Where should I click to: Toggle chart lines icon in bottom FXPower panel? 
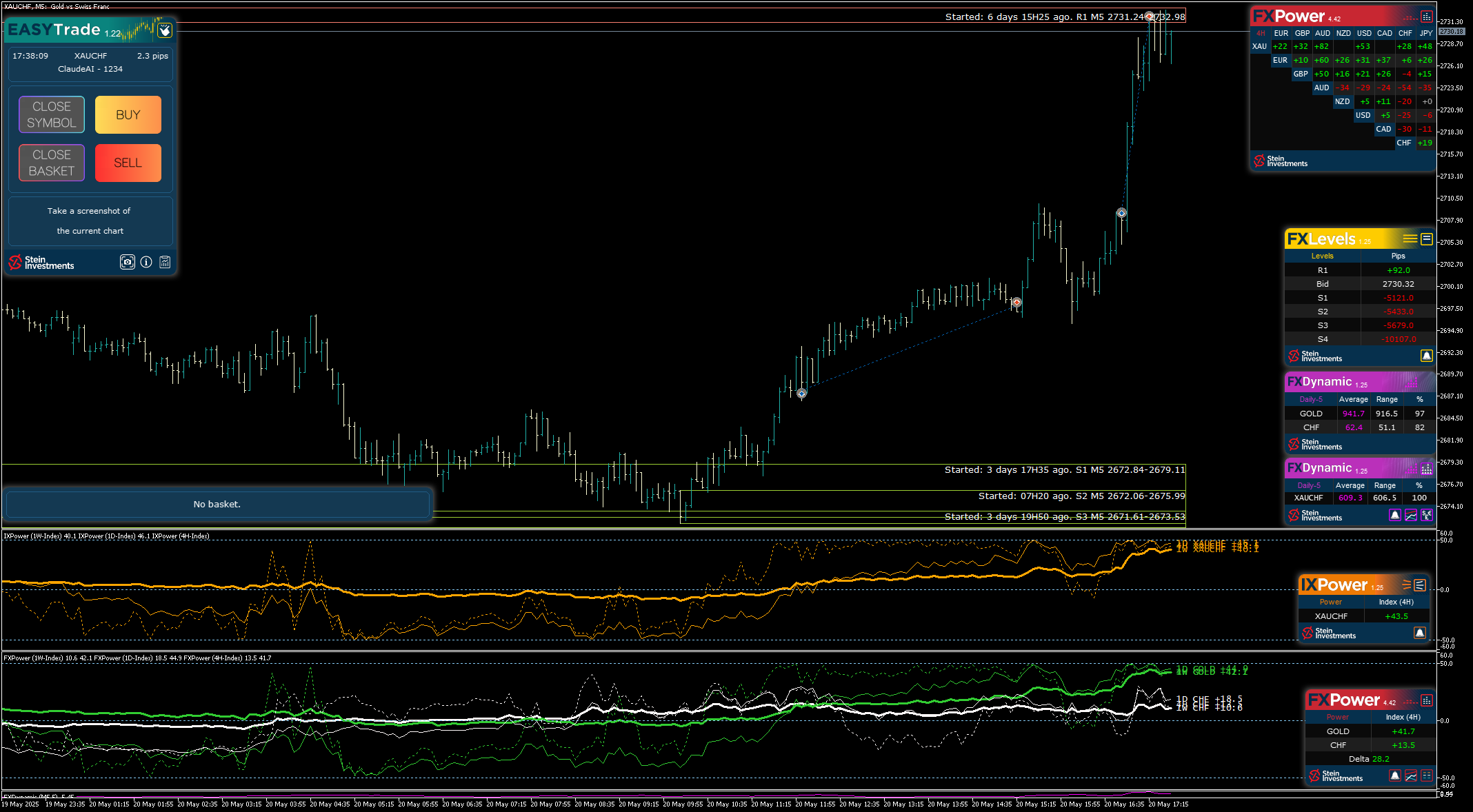[1411, 775]
